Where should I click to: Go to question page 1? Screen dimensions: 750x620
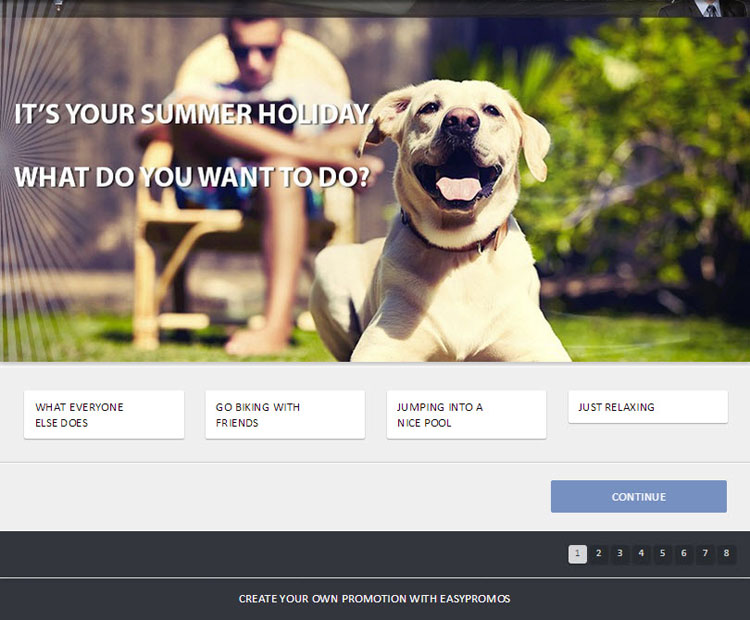pos(577,554)
